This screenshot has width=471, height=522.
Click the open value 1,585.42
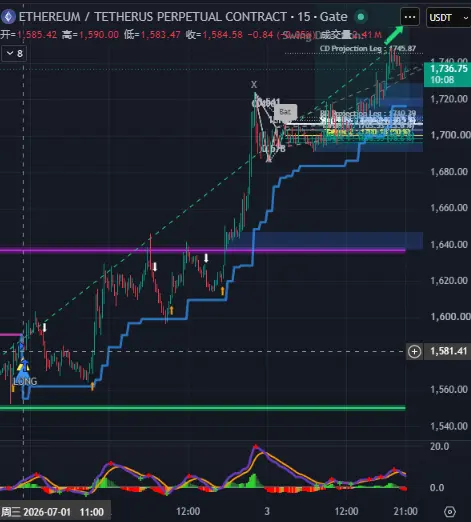(37, 34)
